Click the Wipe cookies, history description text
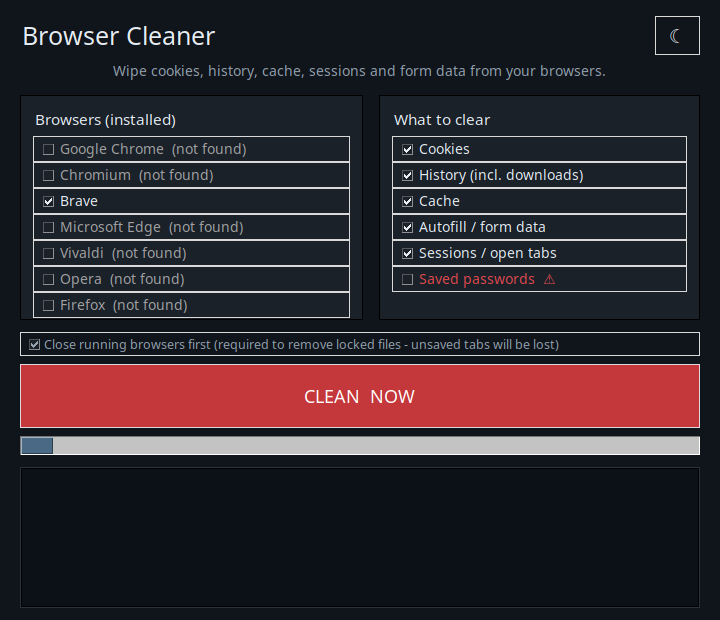 pyautogui.click(x=360, y=71)
